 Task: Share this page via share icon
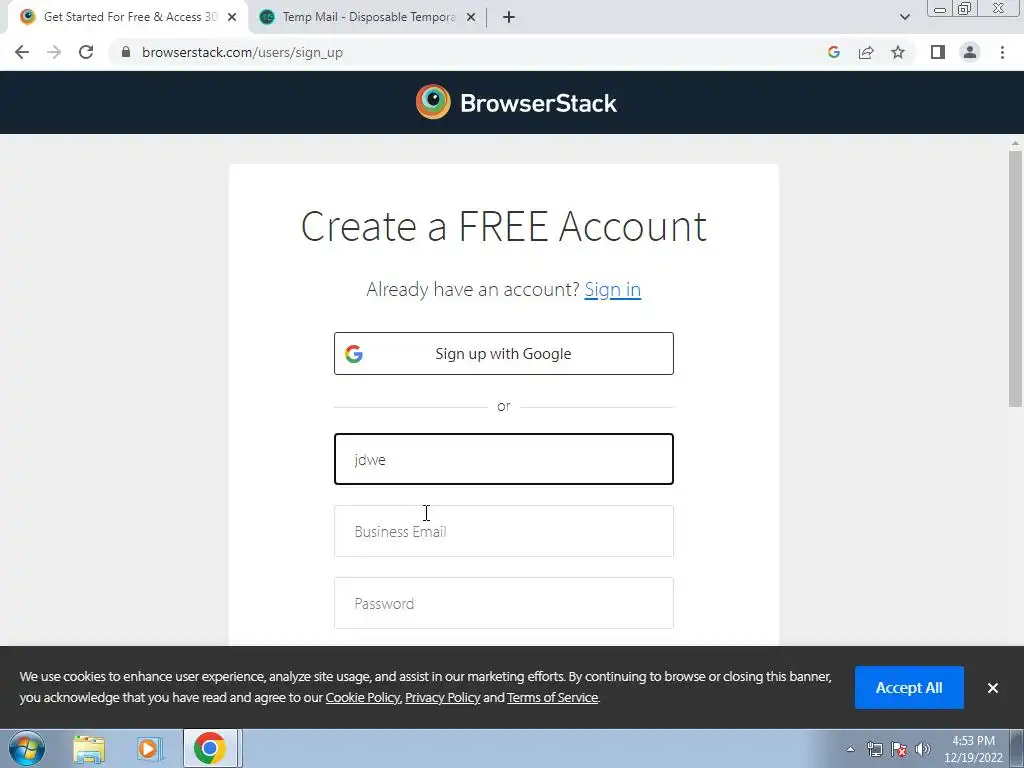pyautogui.click(x=866, y=52)
